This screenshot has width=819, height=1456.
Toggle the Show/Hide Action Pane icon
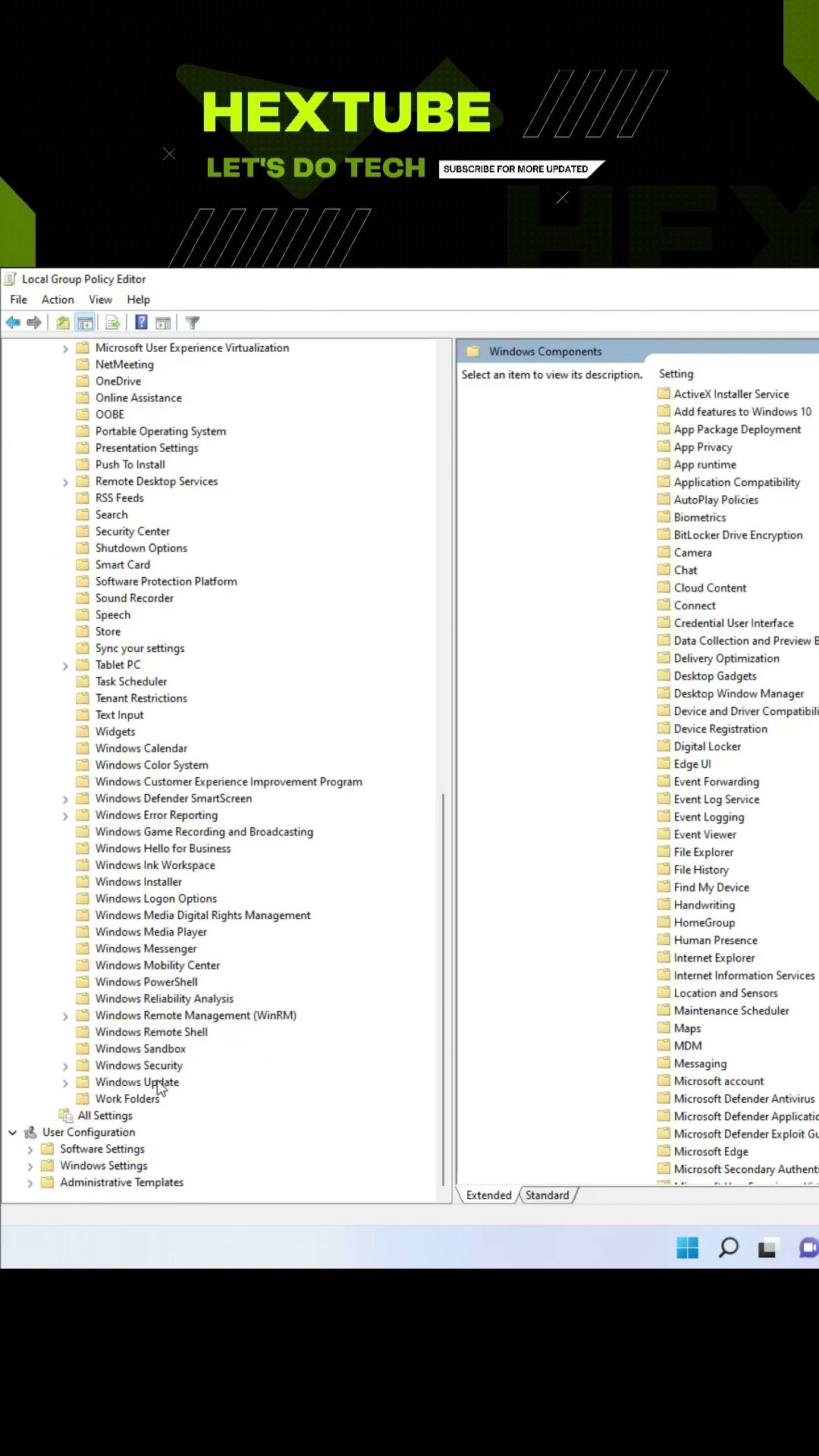(163, 323)
